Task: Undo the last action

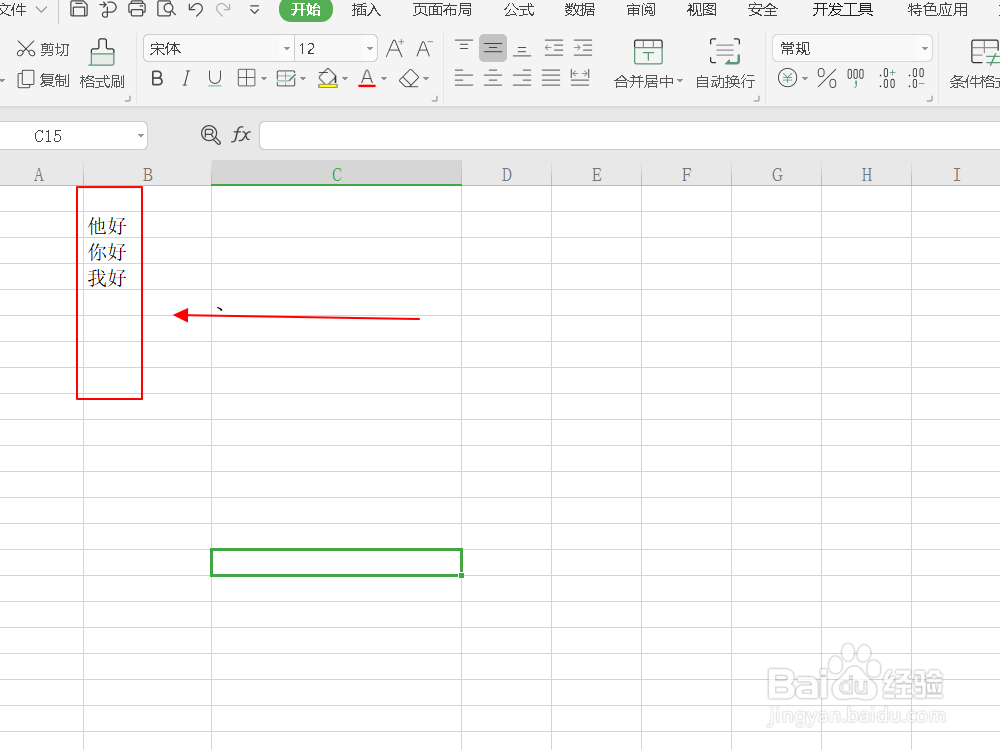Action: point(196,9)
